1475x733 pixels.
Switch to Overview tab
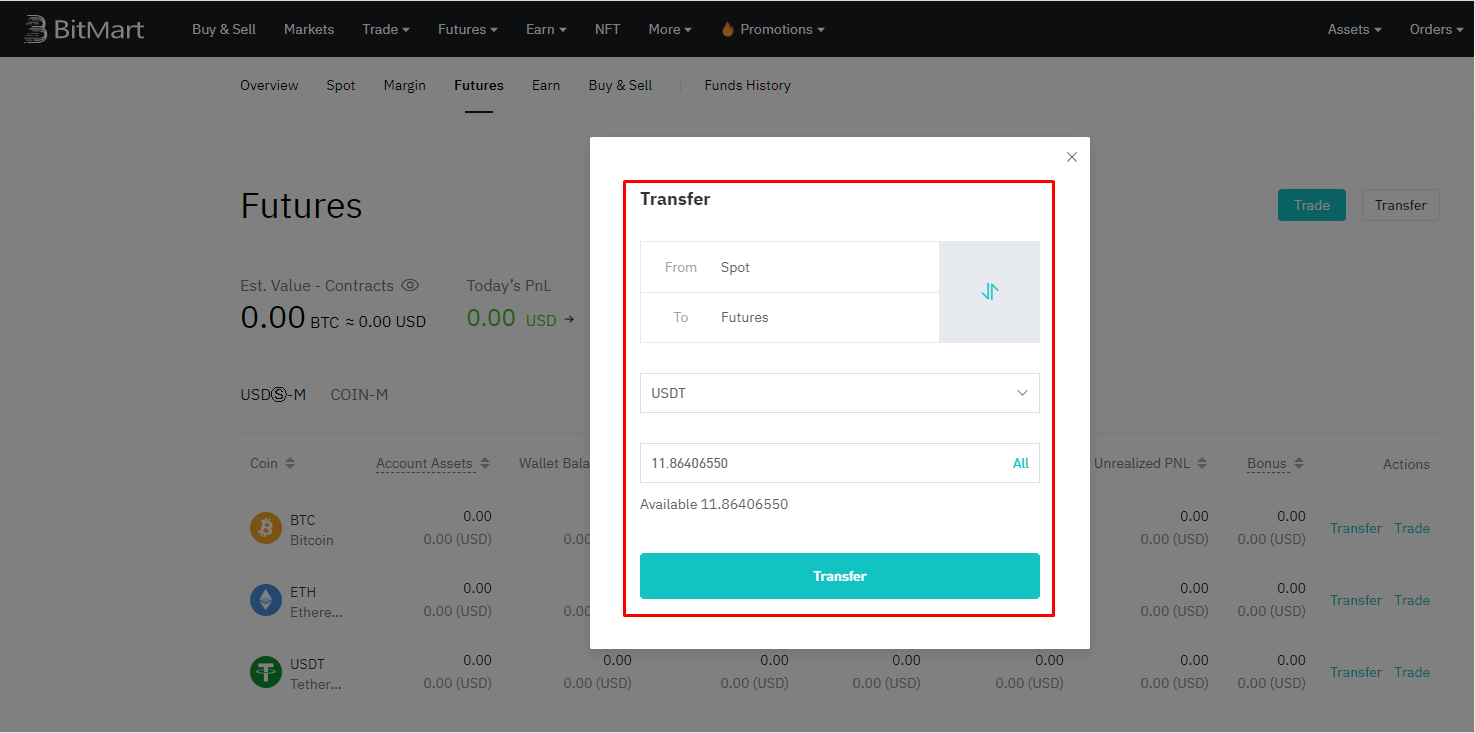(x=269, y=85)
